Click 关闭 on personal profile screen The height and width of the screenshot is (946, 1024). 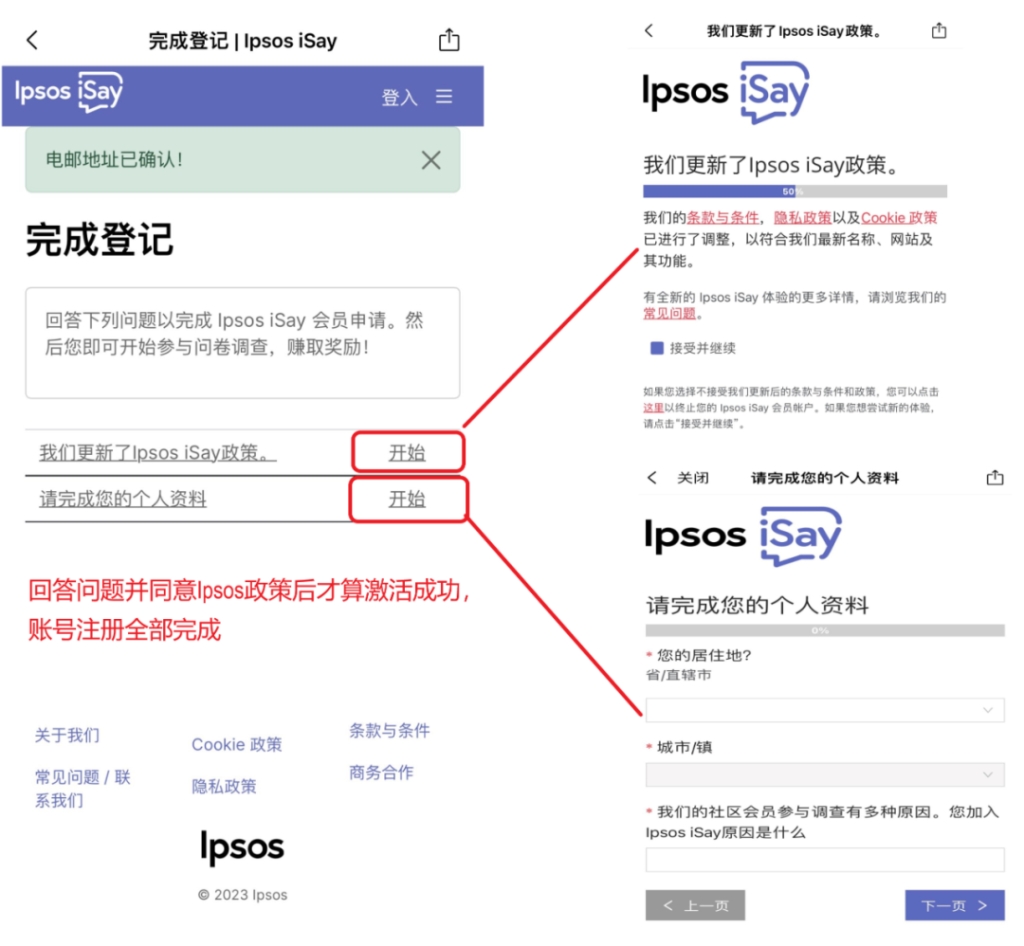tap(693, 478)
